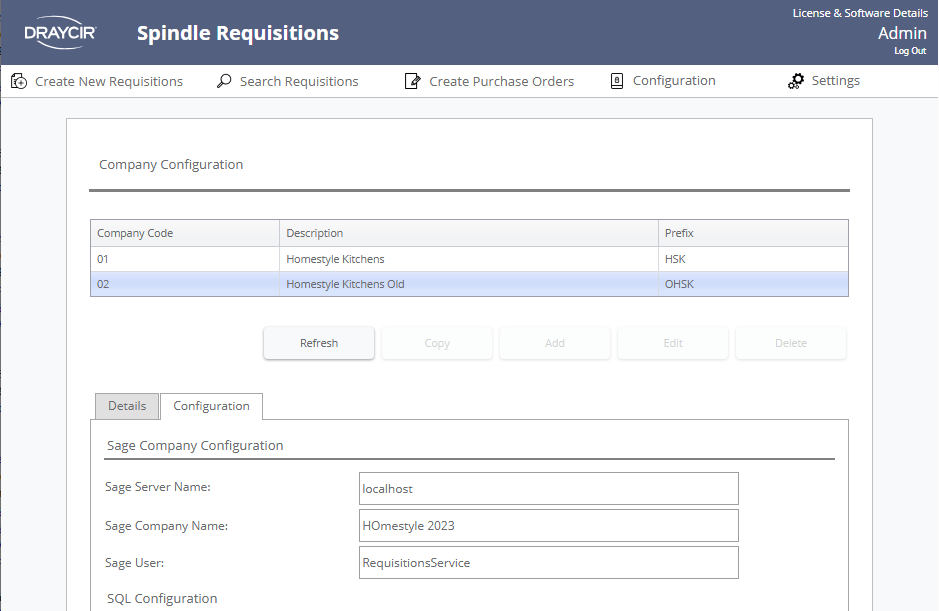This screenshot has height=611, width=939.
Task: Select the Homestyle Kitchens description cell
Action: coord(469,259)
